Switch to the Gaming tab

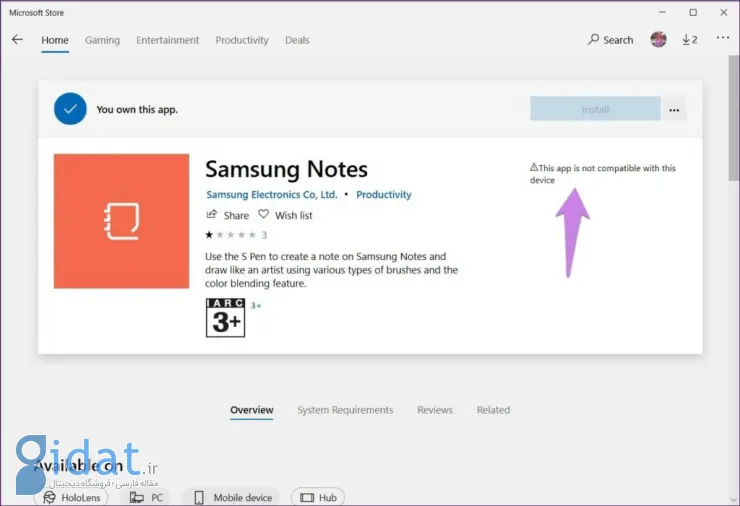click(102, 40)
